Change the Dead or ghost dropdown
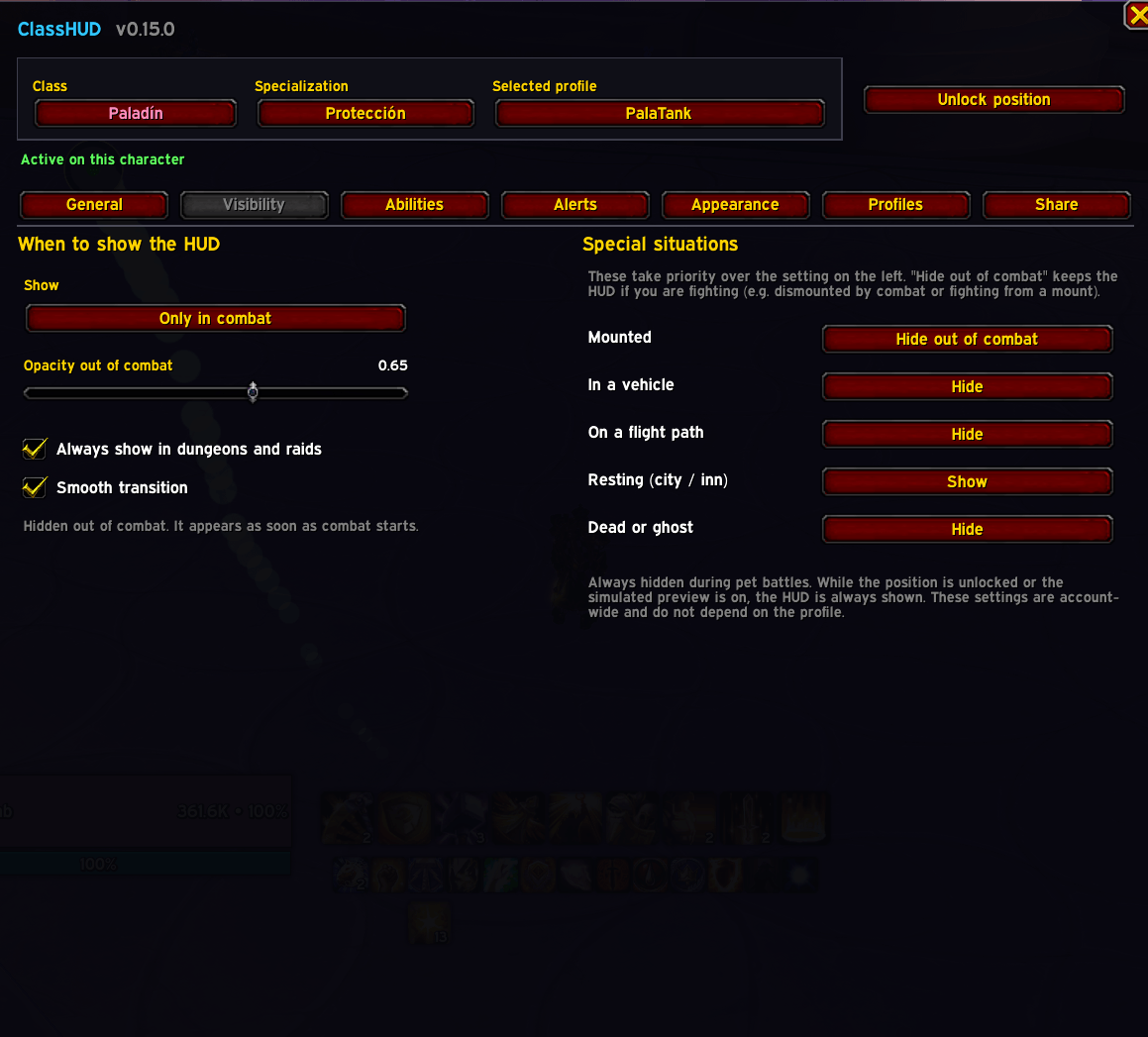This screenshot has width=1148, height=1037. coord(967,530)
